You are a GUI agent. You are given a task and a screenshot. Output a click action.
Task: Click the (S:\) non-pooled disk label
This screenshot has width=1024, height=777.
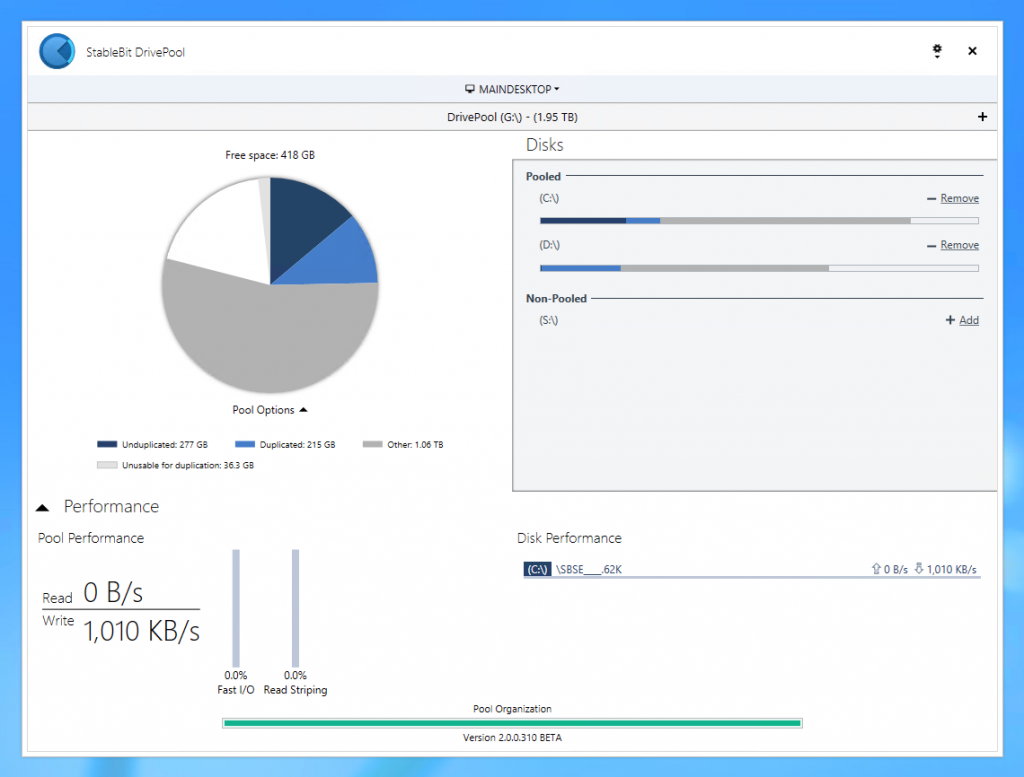click(x=549, y=321)
